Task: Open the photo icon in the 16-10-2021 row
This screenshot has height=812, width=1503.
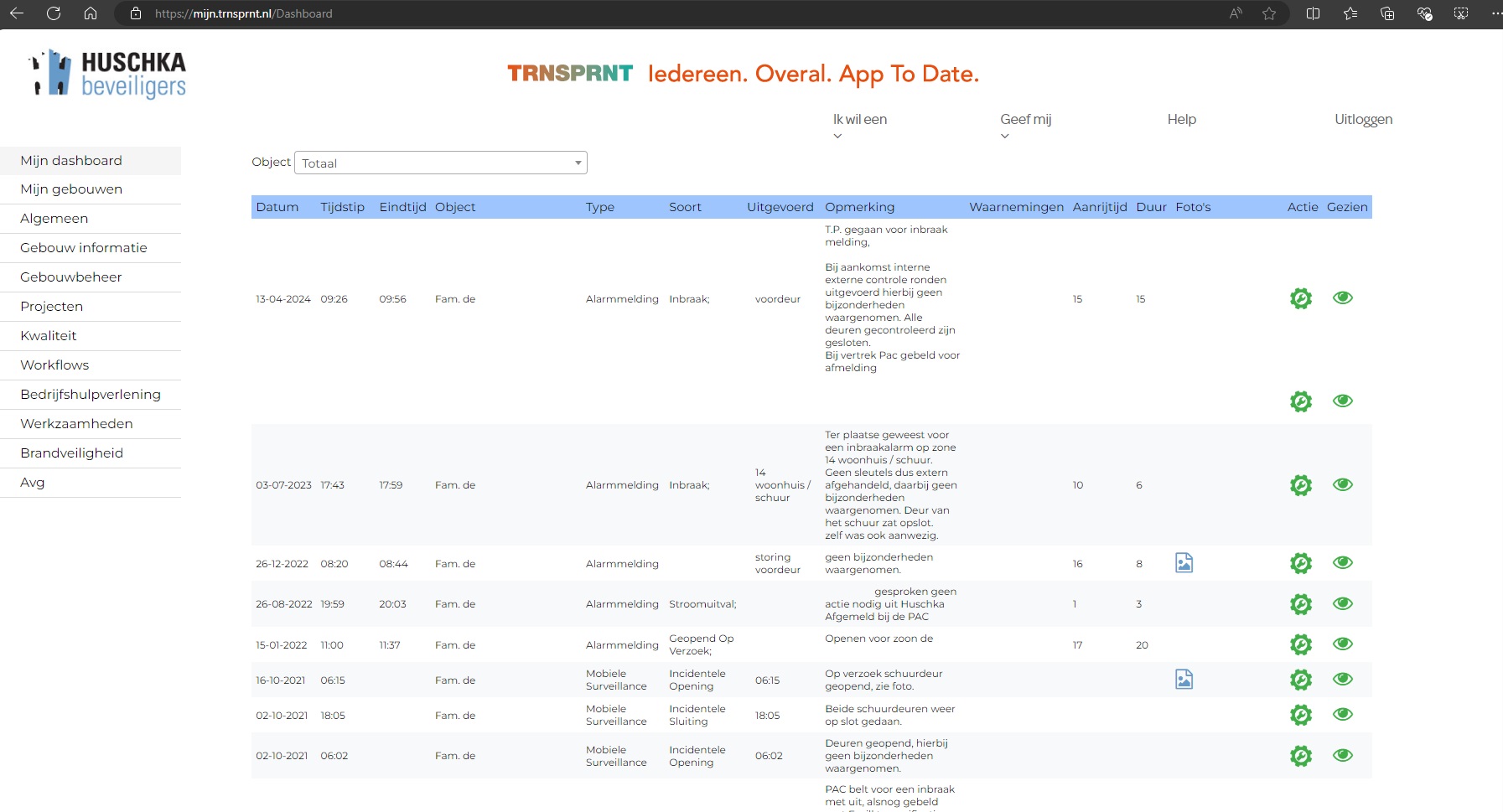Action: pos(1184,679)
